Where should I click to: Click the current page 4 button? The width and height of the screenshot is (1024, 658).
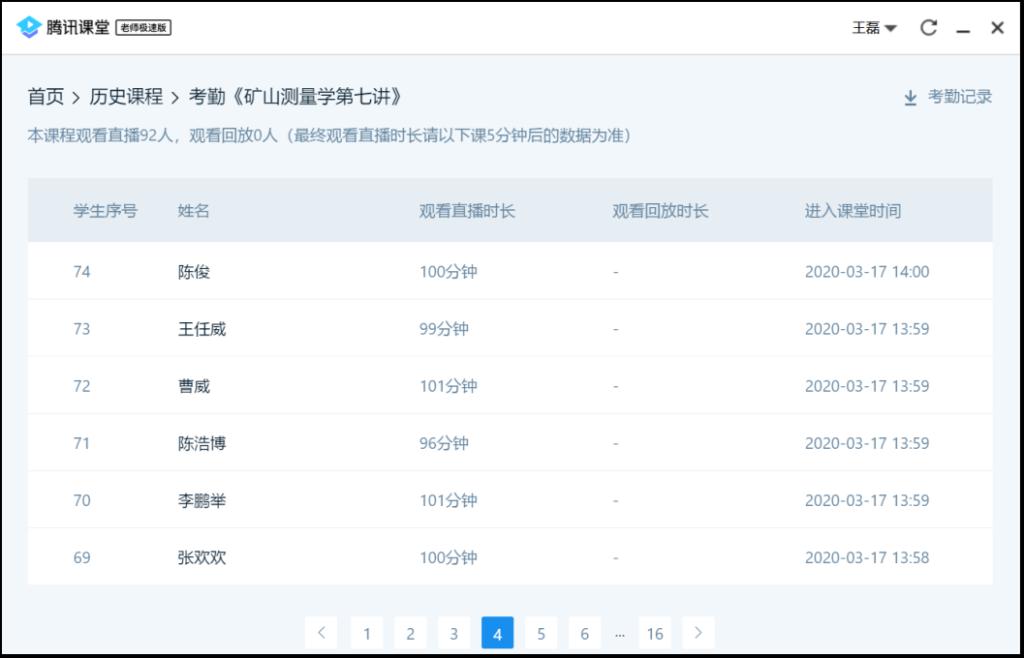[x=497, y=633]
